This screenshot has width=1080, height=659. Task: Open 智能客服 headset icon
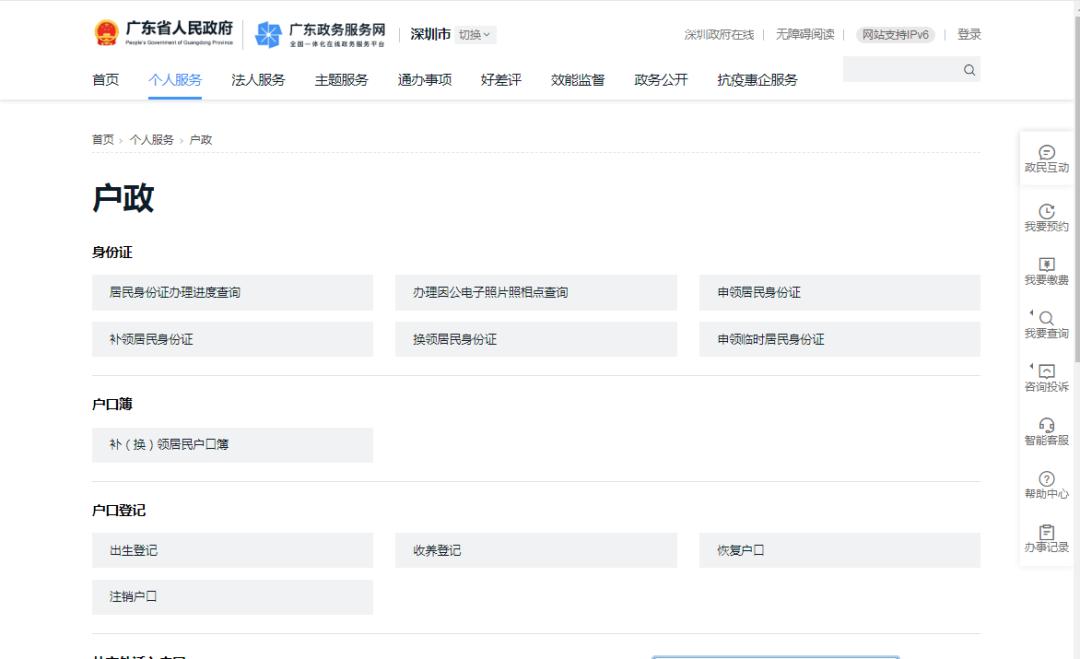(x=1046, y=425)
